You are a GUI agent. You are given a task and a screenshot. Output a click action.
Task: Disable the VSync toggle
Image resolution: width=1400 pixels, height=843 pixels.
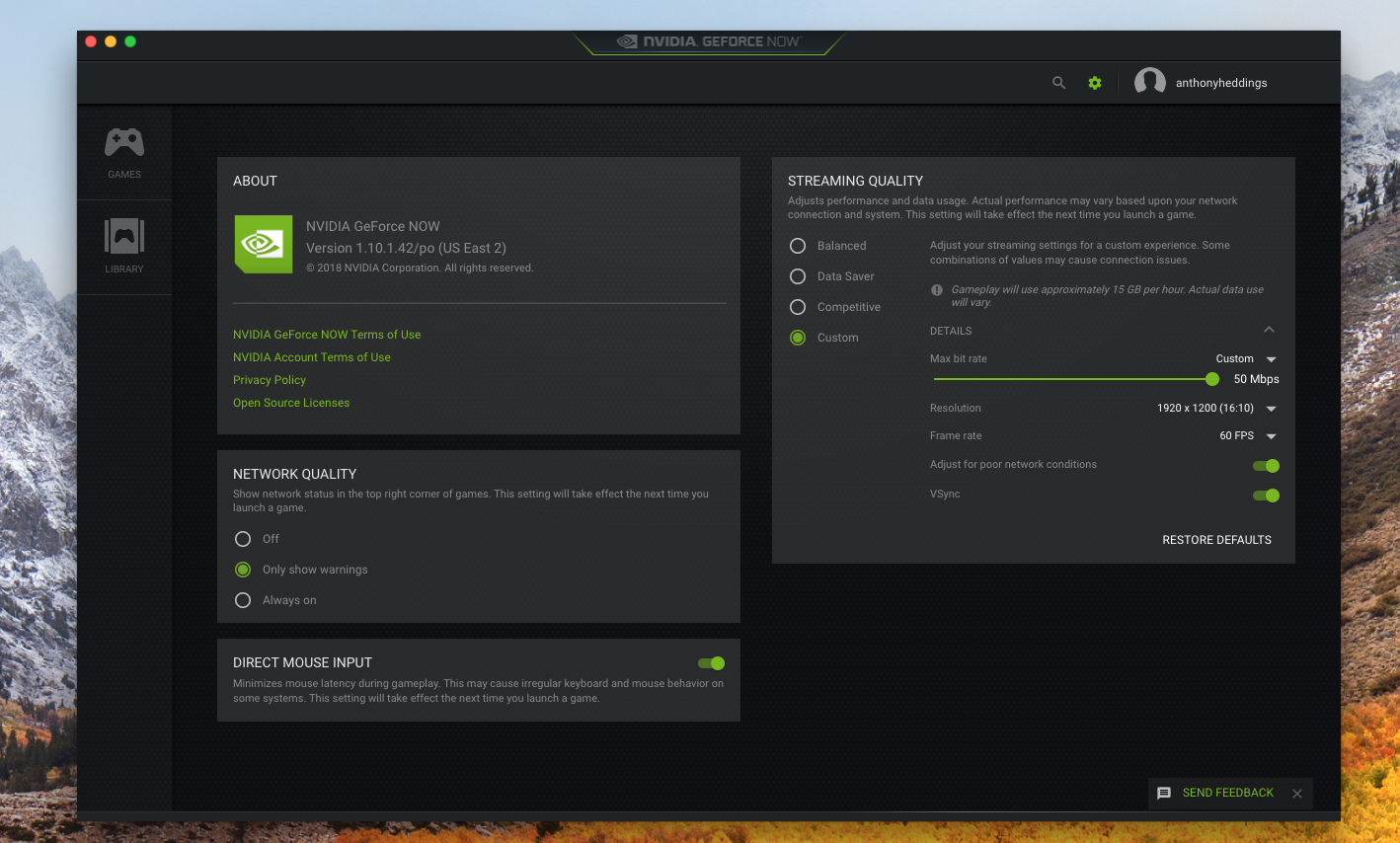pyautogui.click(x=1265, y=495)
